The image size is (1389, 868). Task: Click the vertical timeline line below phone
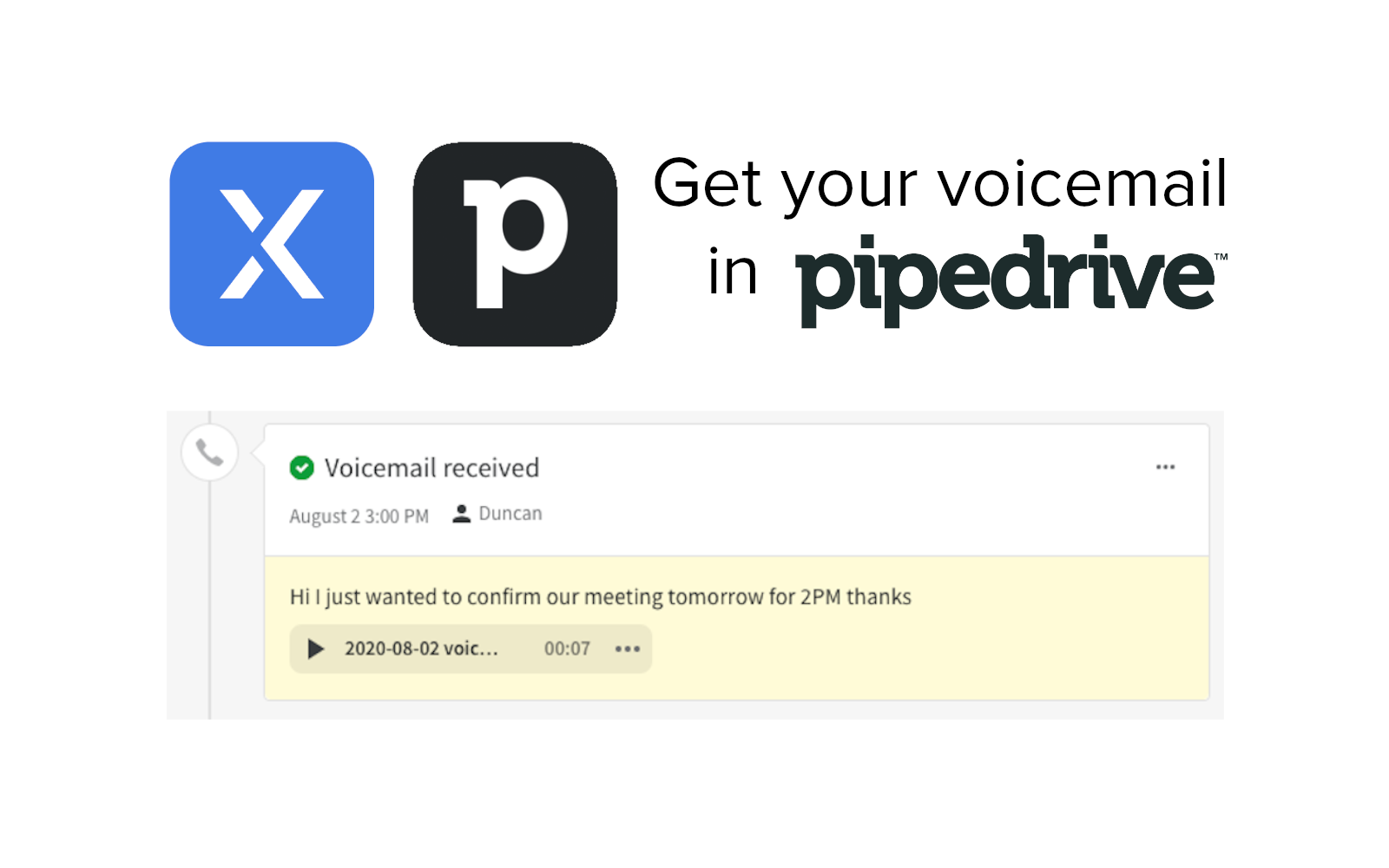tap(210, 599)
